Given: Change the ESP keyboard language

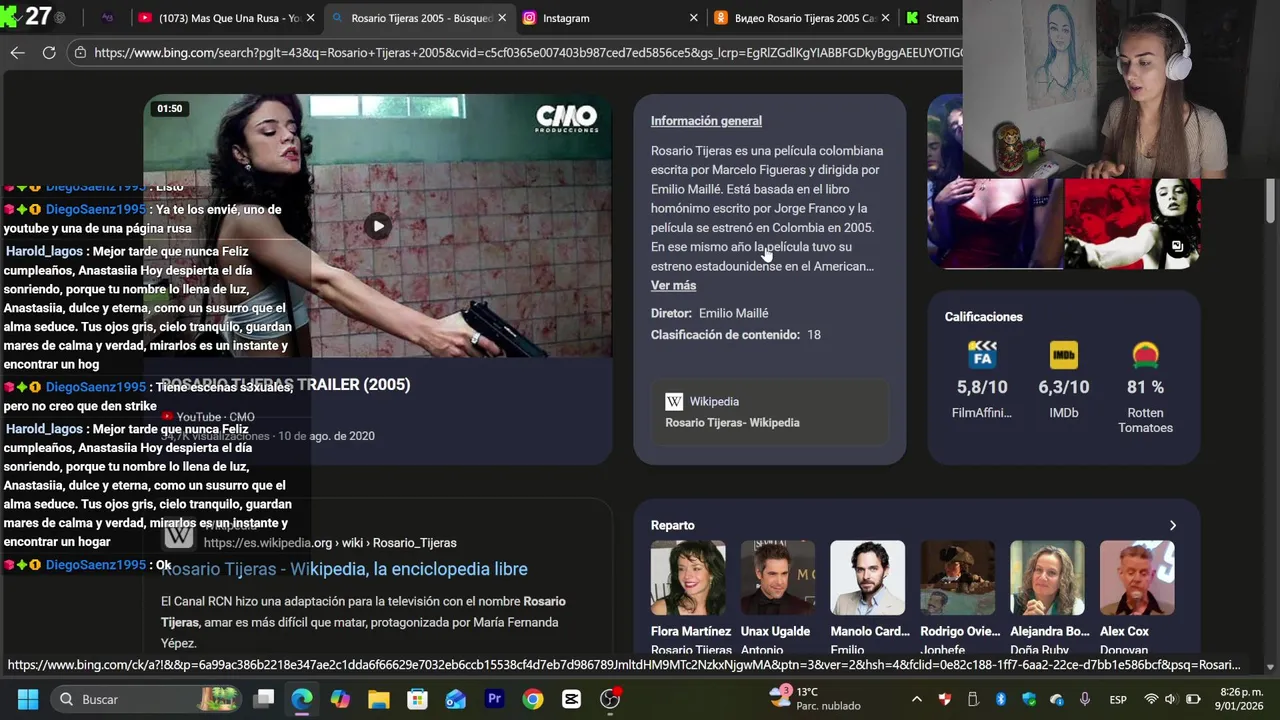Looking at the screenshot, I should coord(1119,699).
